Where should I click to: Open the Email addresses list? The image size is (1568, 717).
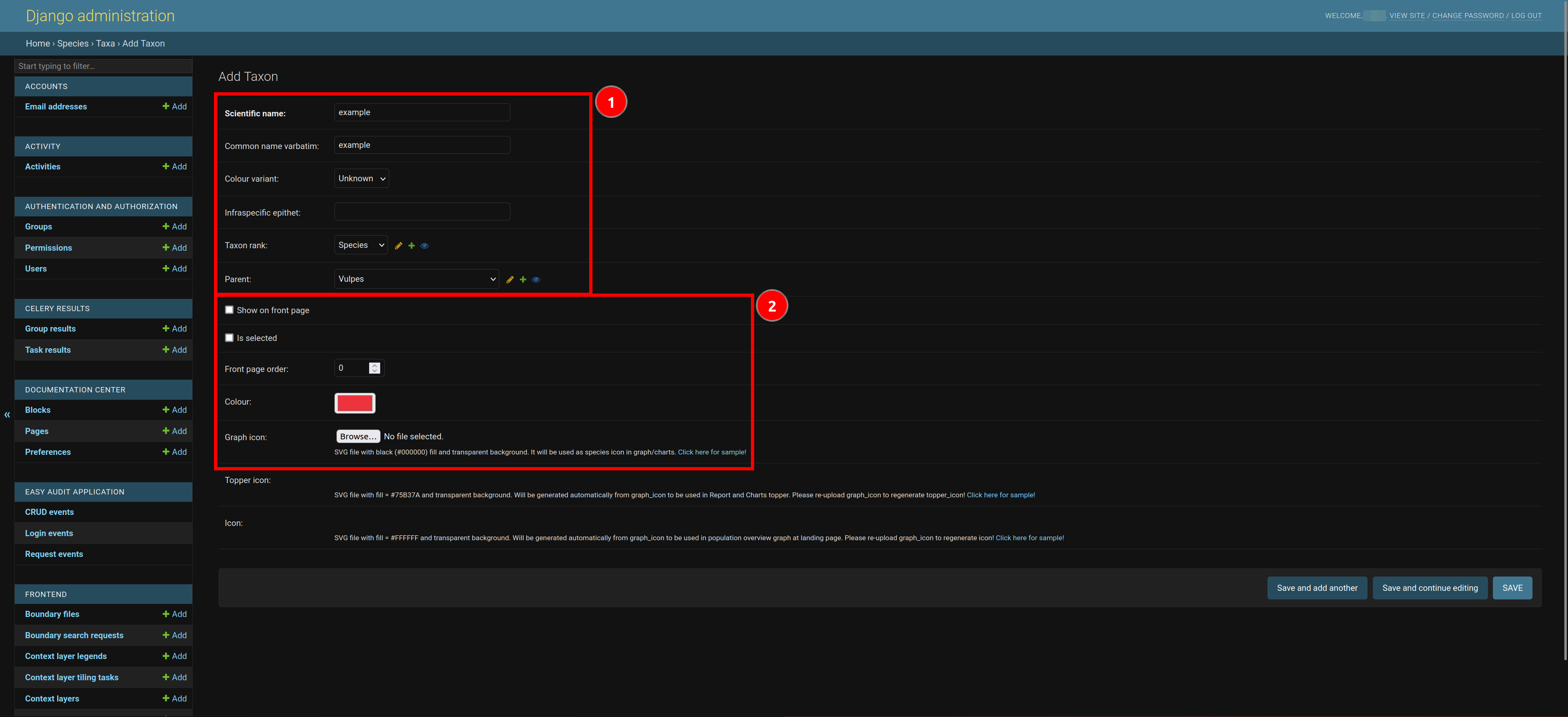point(56,107)
